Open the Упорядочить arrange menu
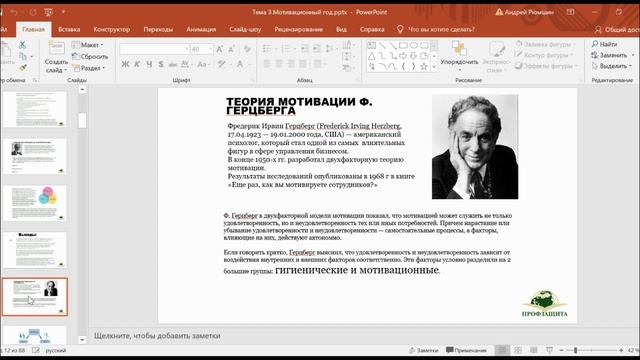 [460, 56]
